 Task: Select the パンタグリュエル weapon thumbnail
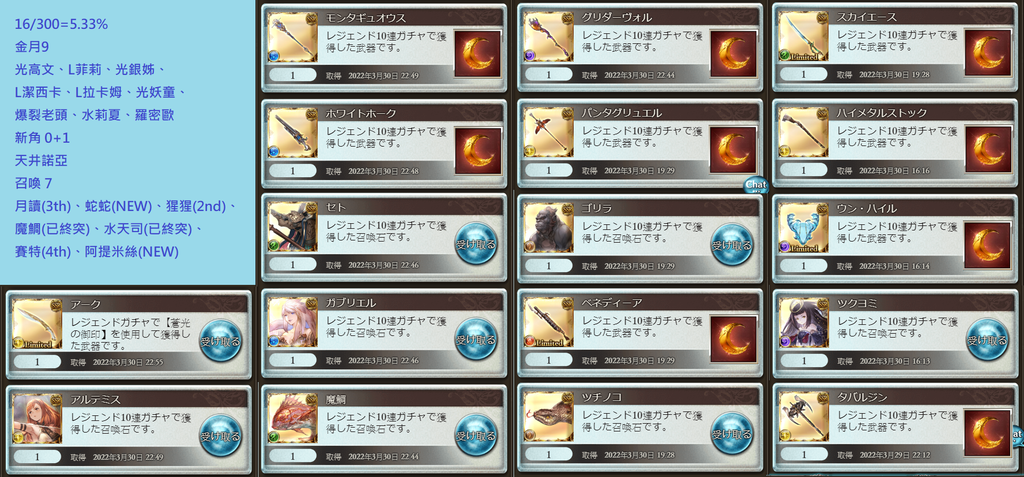coord(549,133)
